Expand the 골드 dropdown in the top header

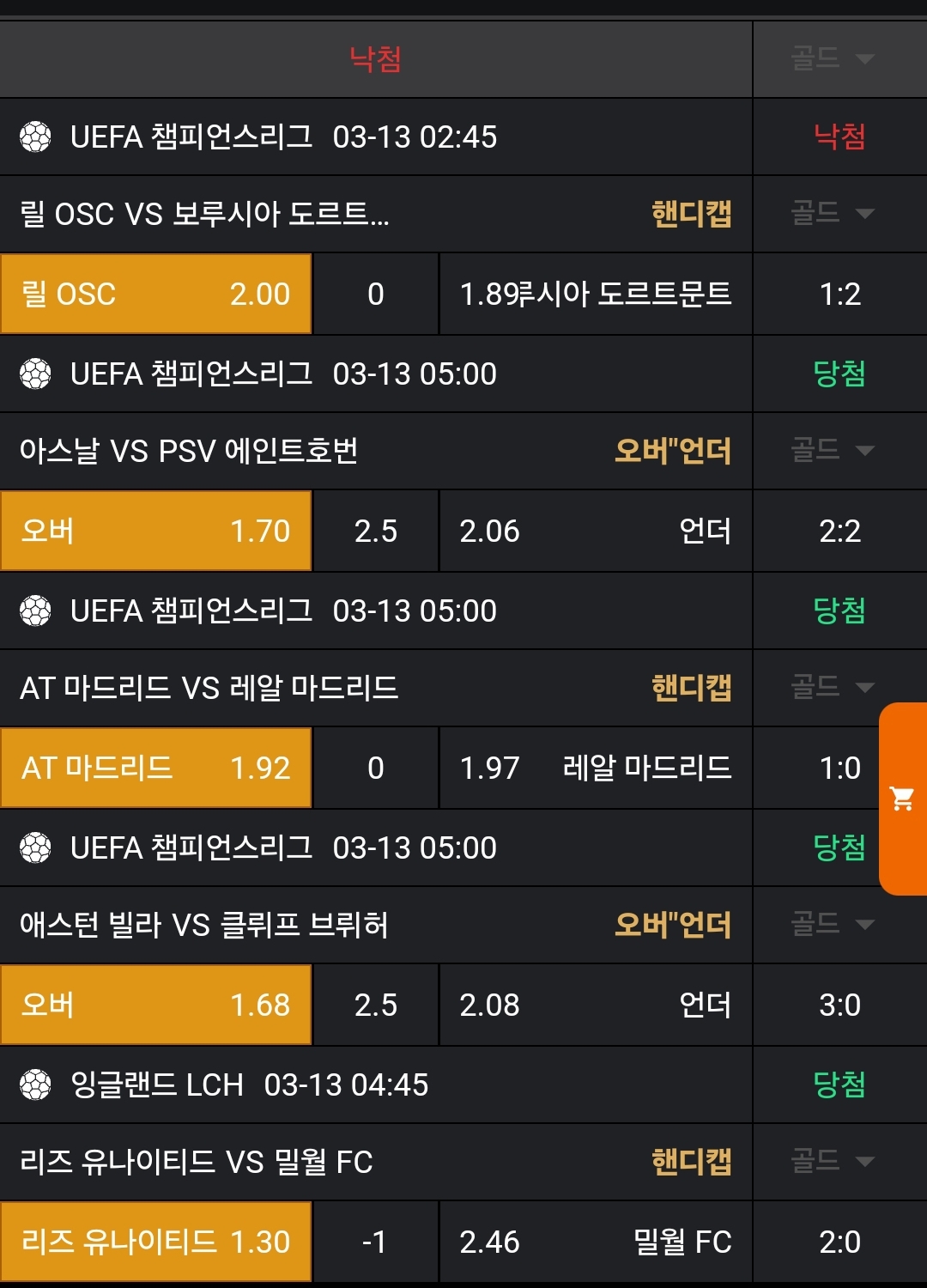click(x=832, y=58)
